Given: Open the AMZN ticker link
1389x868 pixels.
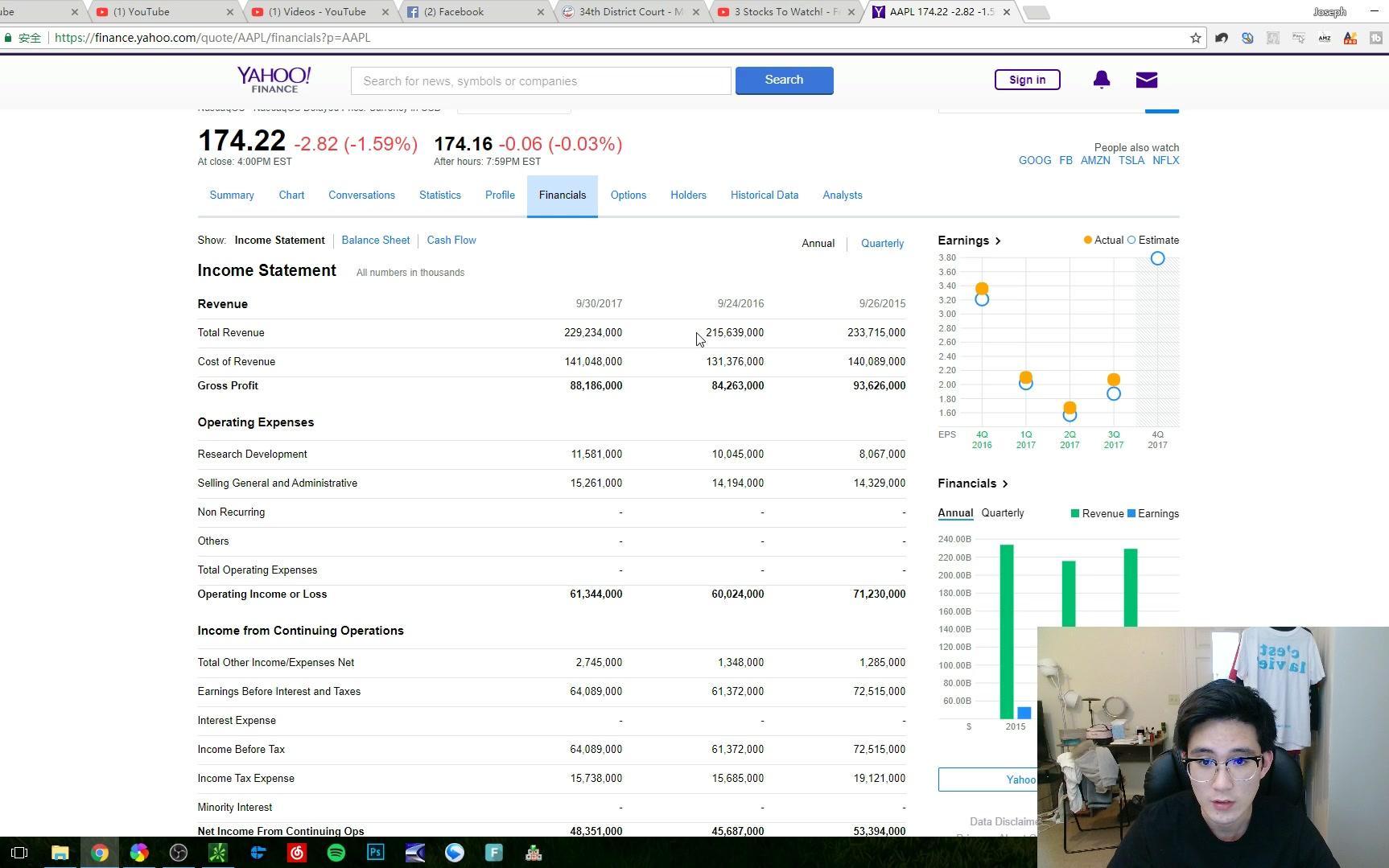Looking at the screenshot, I should [x=1095, y=161].
